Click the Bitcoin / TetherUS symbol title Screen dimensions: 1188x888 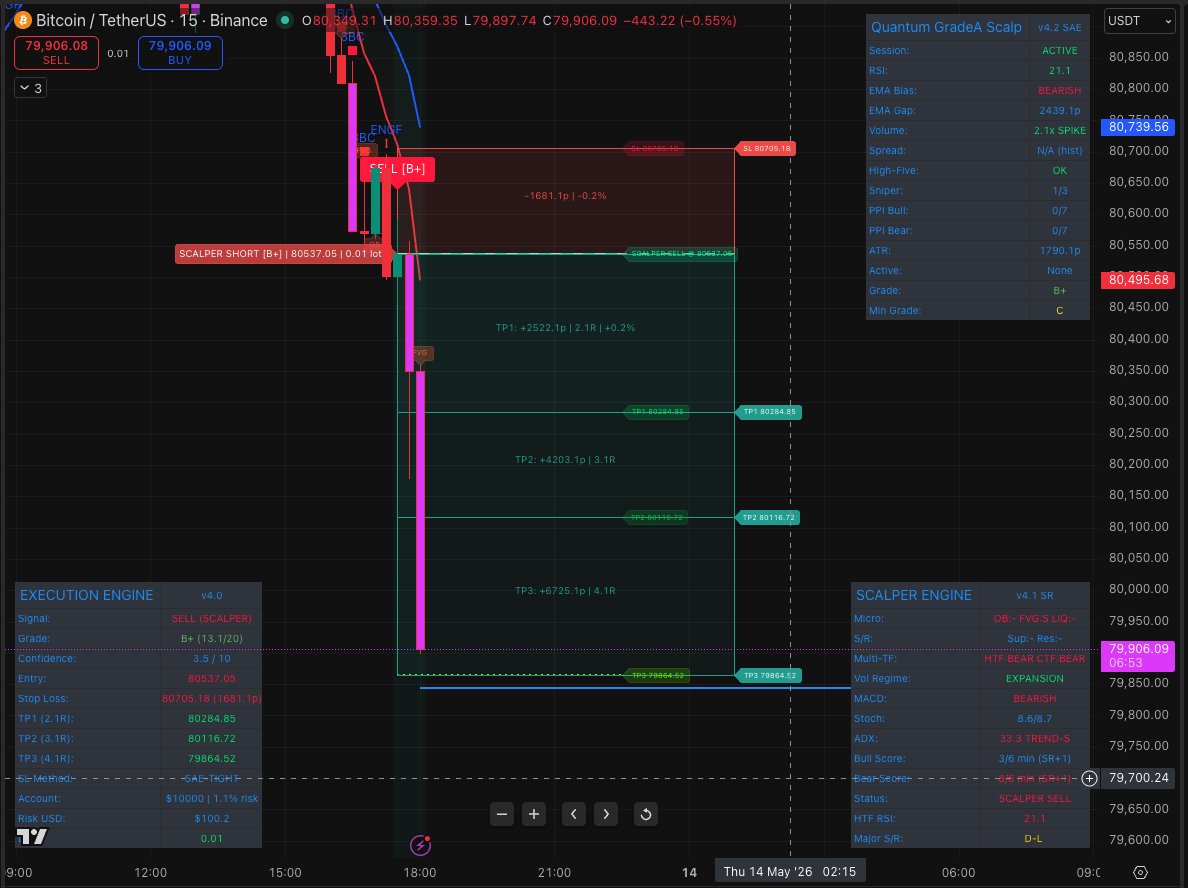[152, 20]
